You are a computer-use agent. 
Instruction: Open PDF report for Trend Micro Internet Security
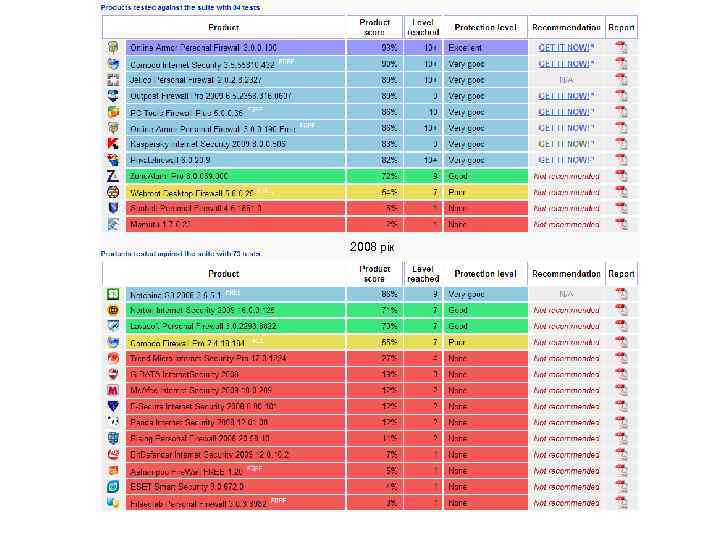click(x=621, y=358)
